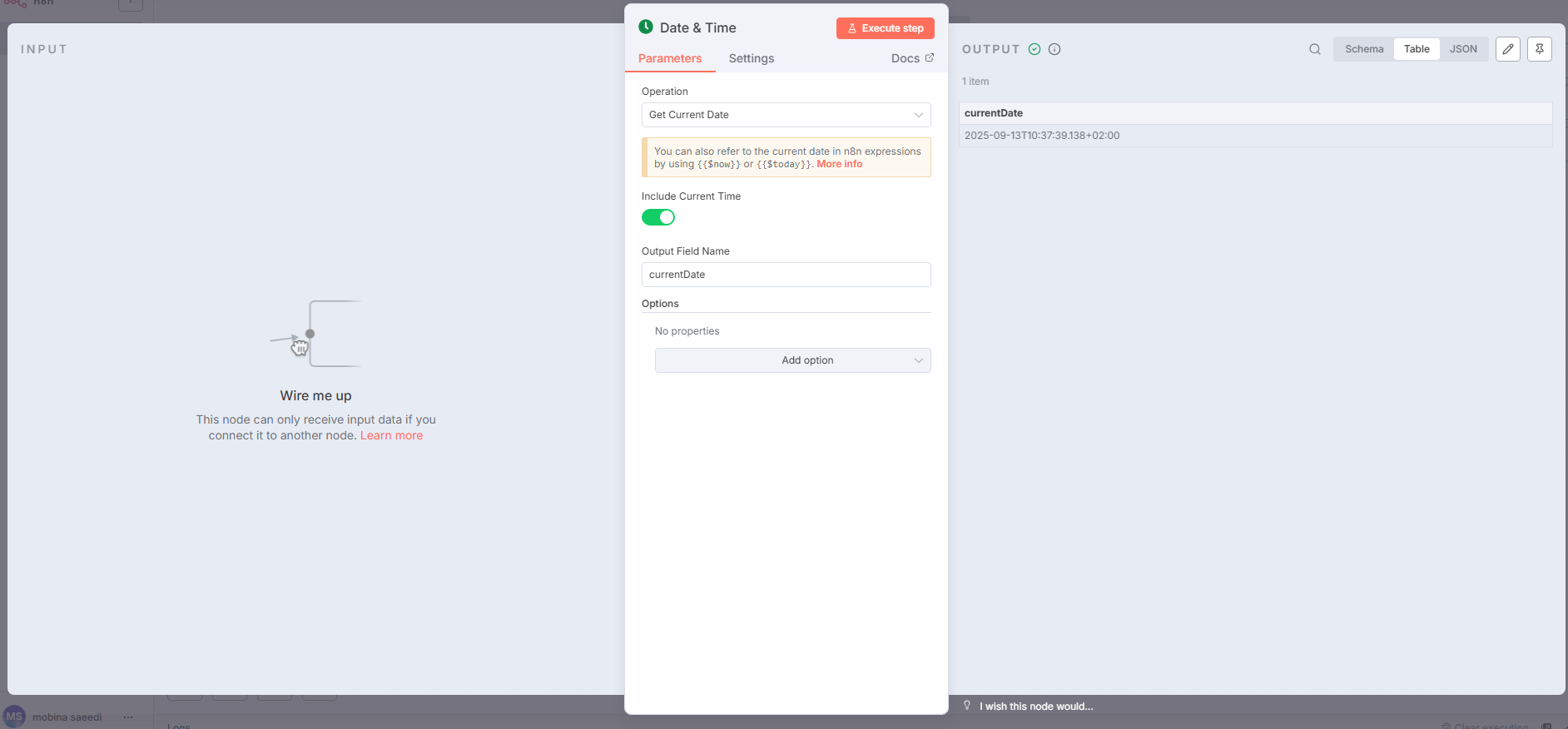This screenshot has height=729, width=1568.
Task: Click the pencil edit output icon
Action: pos(1507,49)
